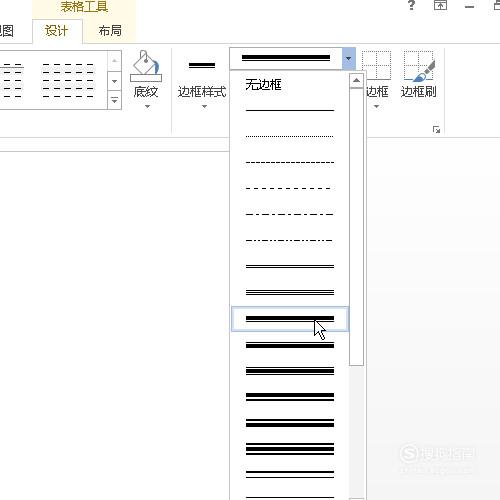
Task: Click the line style list scrollbar thumb
Action: tap(356, 227)
